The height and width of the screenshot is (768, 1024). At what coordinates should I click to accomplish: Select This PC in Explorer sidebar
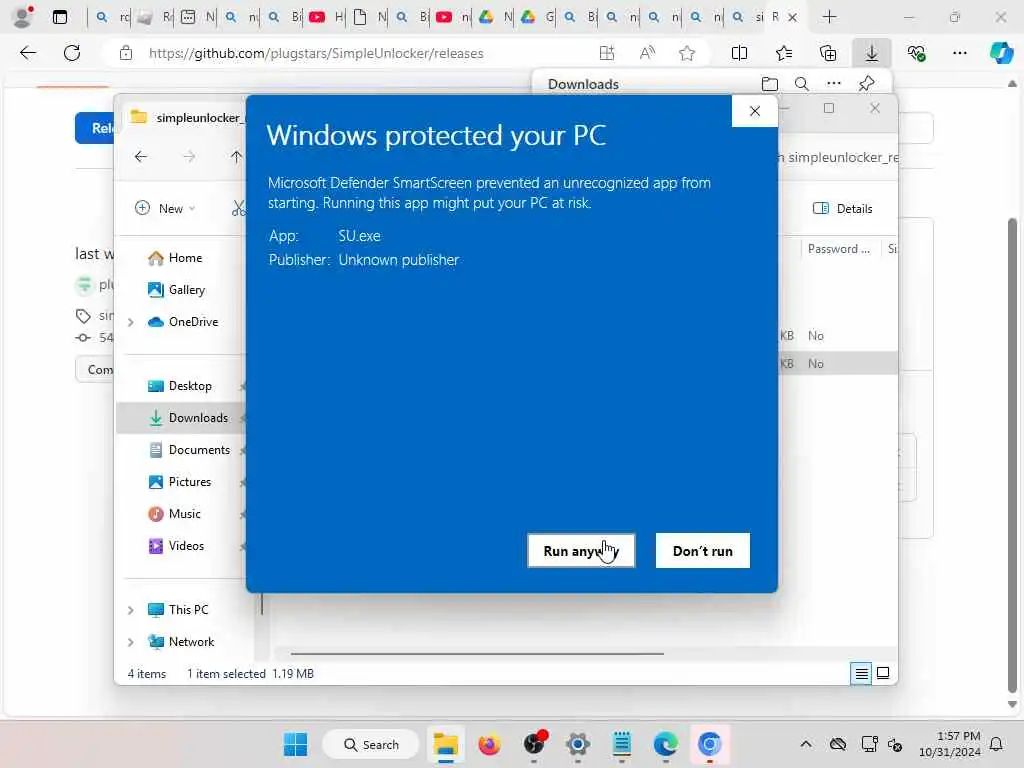coord(178,610)
